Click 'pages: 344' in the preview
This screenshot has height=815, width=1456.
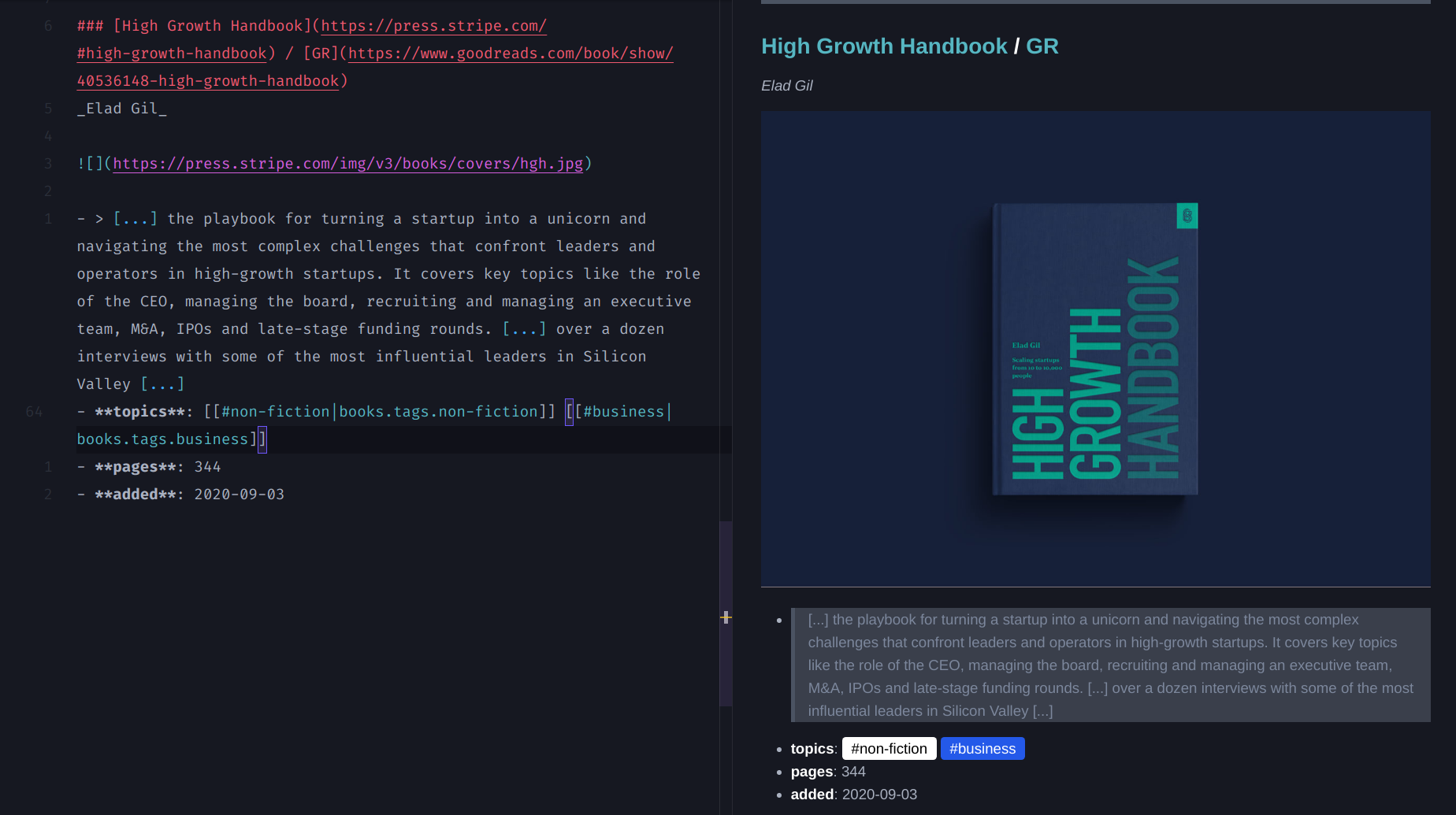click(828, 772)
